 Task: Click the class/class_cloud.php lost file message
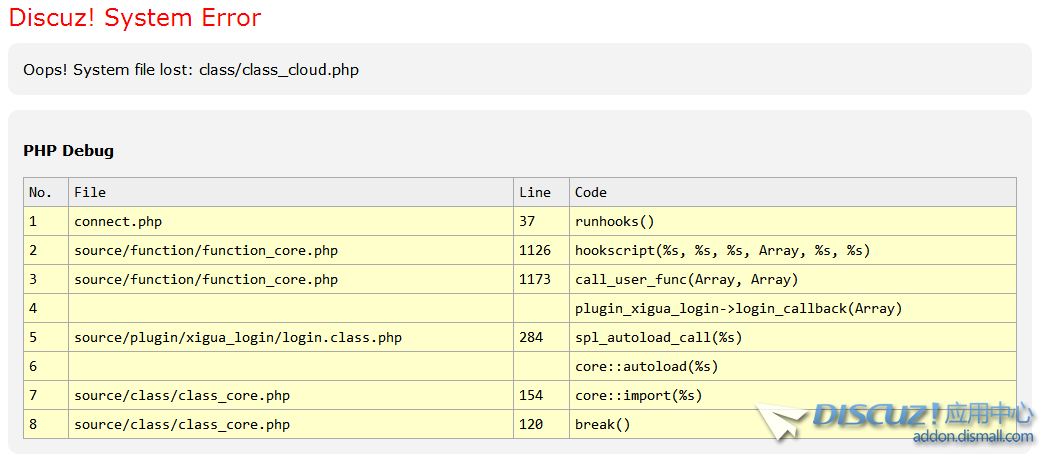(x=191, y=70)
